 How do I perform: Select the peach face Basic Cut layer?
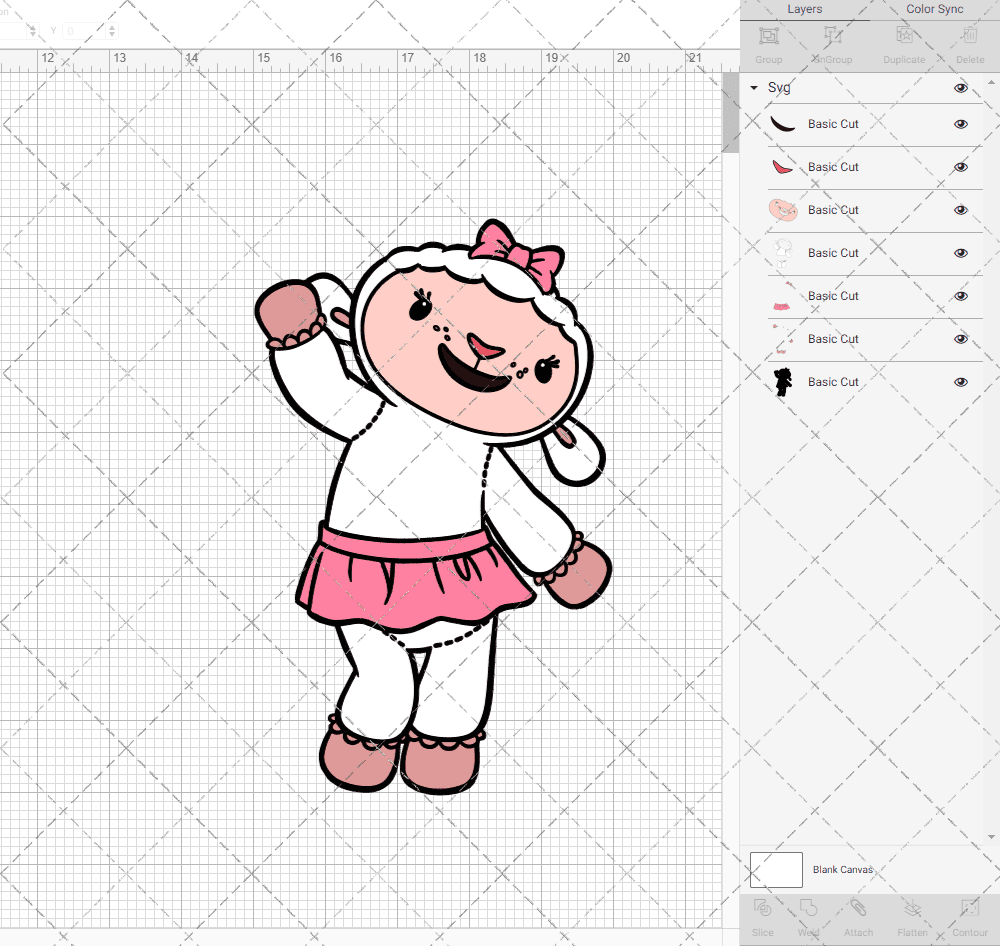tap(832, 210)
